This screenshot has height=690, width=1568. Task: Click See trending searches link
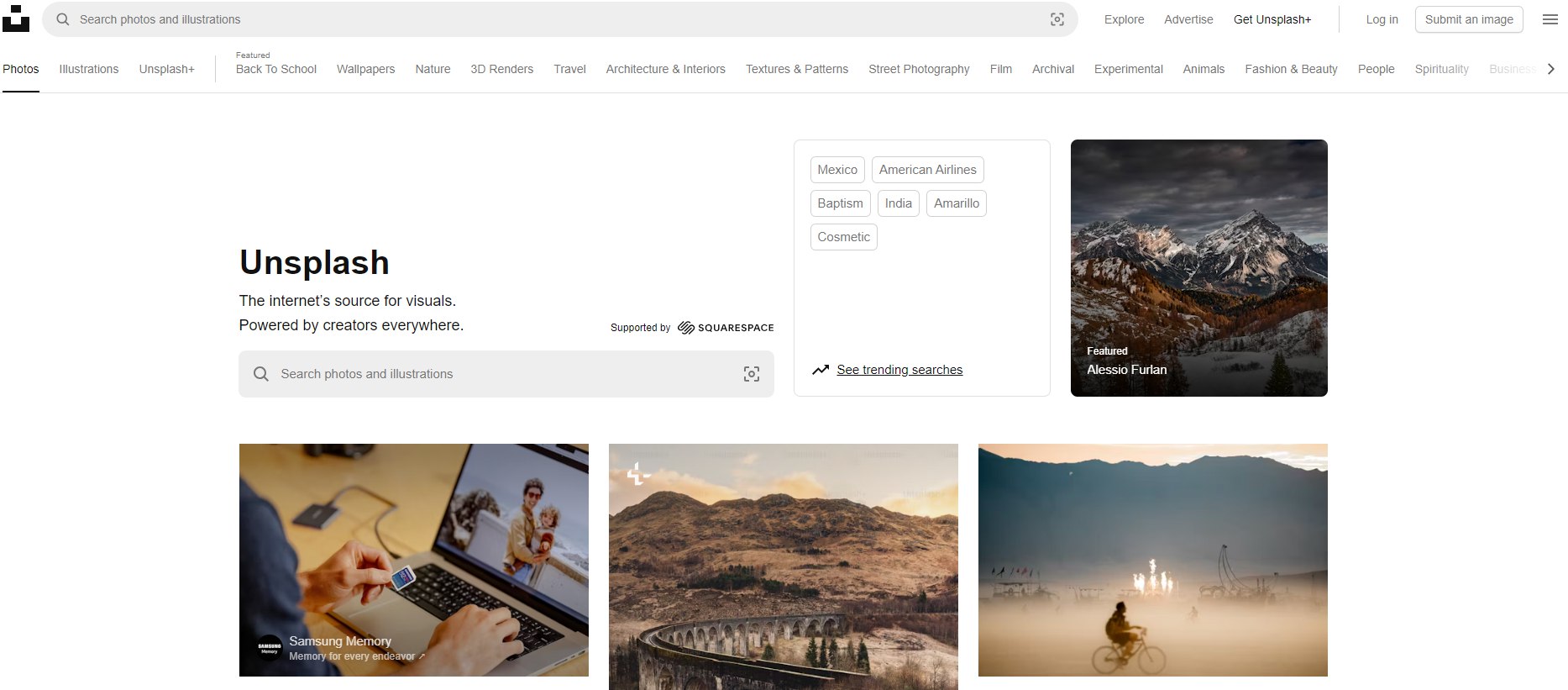pyautogui.click(x=899, y=370)
